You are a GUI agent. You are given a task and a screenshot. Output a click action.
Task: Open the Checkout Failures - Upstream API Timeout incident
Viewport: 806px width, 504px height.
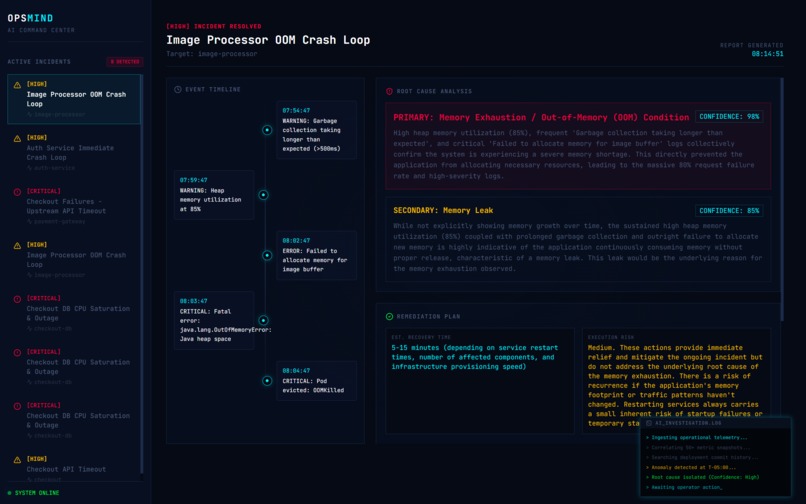pyautogui.click(x=74, y=206)
